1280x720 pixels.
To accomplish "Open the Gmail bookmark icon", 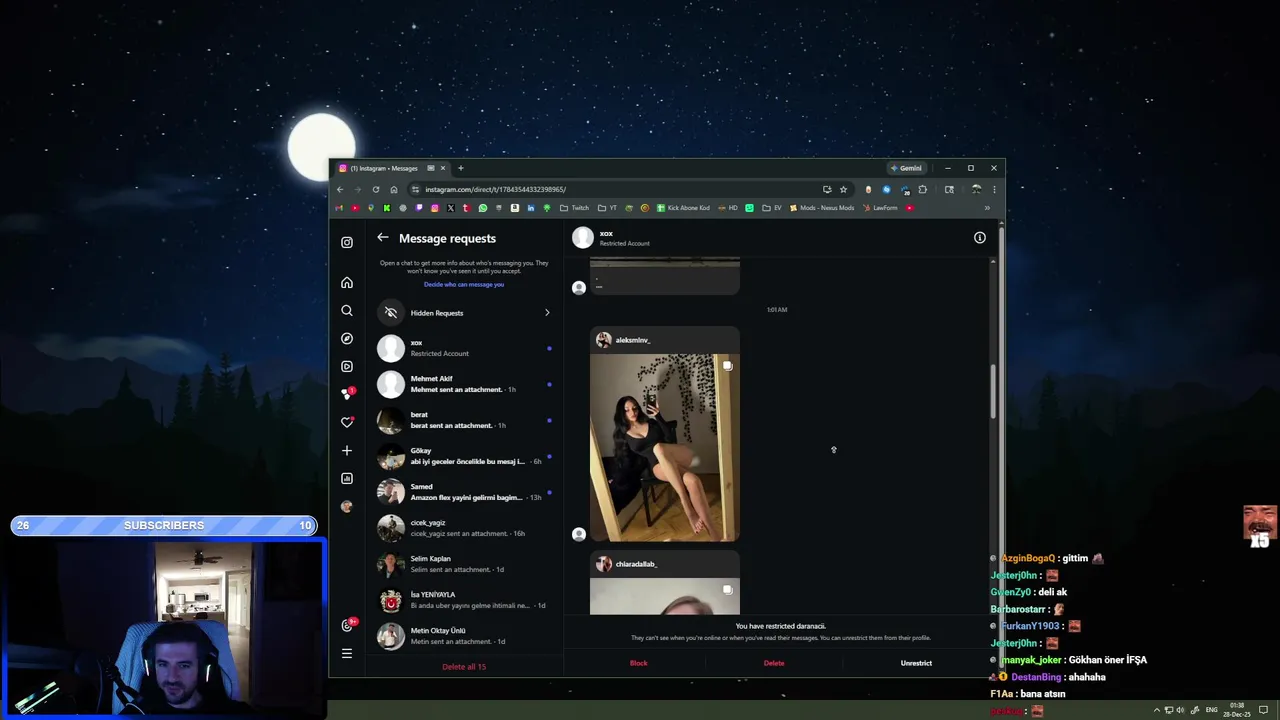I will coord(339,208).
